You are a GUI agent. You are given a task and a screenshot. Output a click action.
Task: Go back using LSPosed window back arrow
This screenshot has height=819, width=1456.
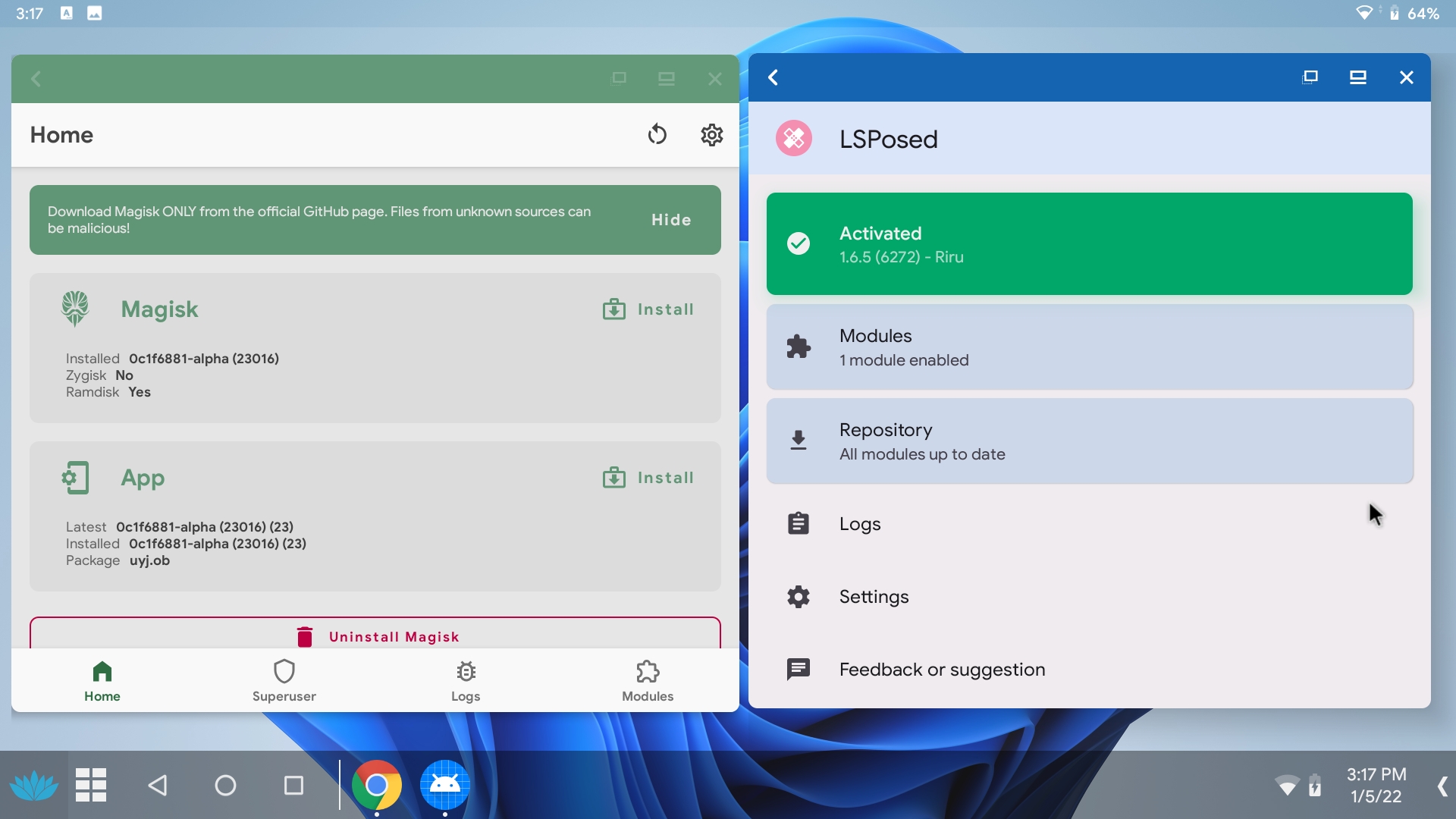click(x=773, y=77)
